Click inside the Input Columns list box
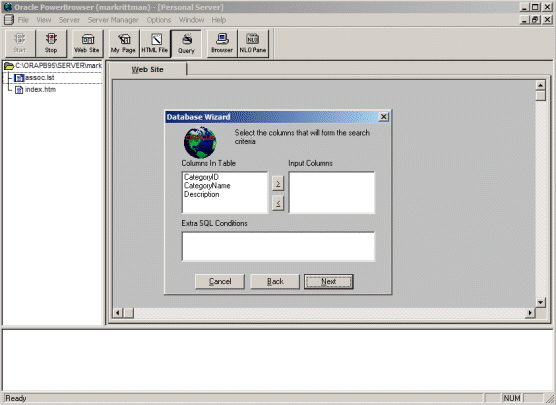This screenshot has height=405, width=556. pos(332,193)
